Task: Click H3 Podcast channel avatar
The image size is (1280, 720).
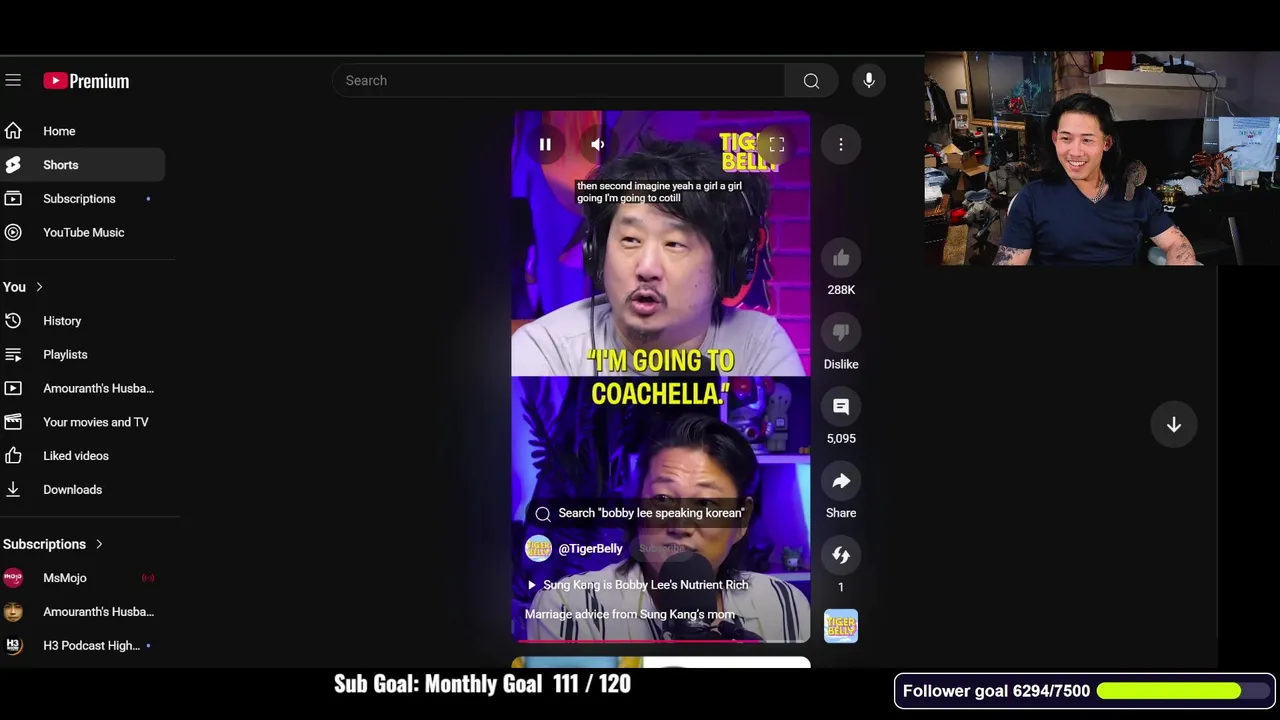Action: coord(13,646)
